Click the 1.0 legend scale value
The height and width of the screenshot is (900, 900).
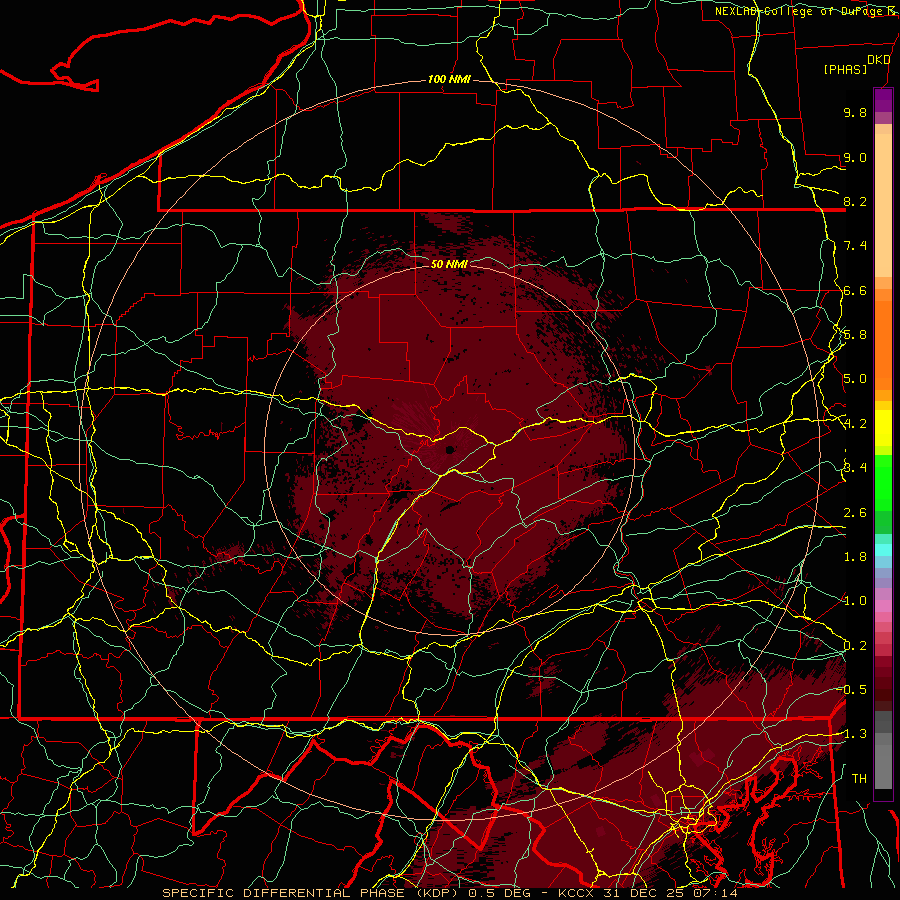pos(855,601)
